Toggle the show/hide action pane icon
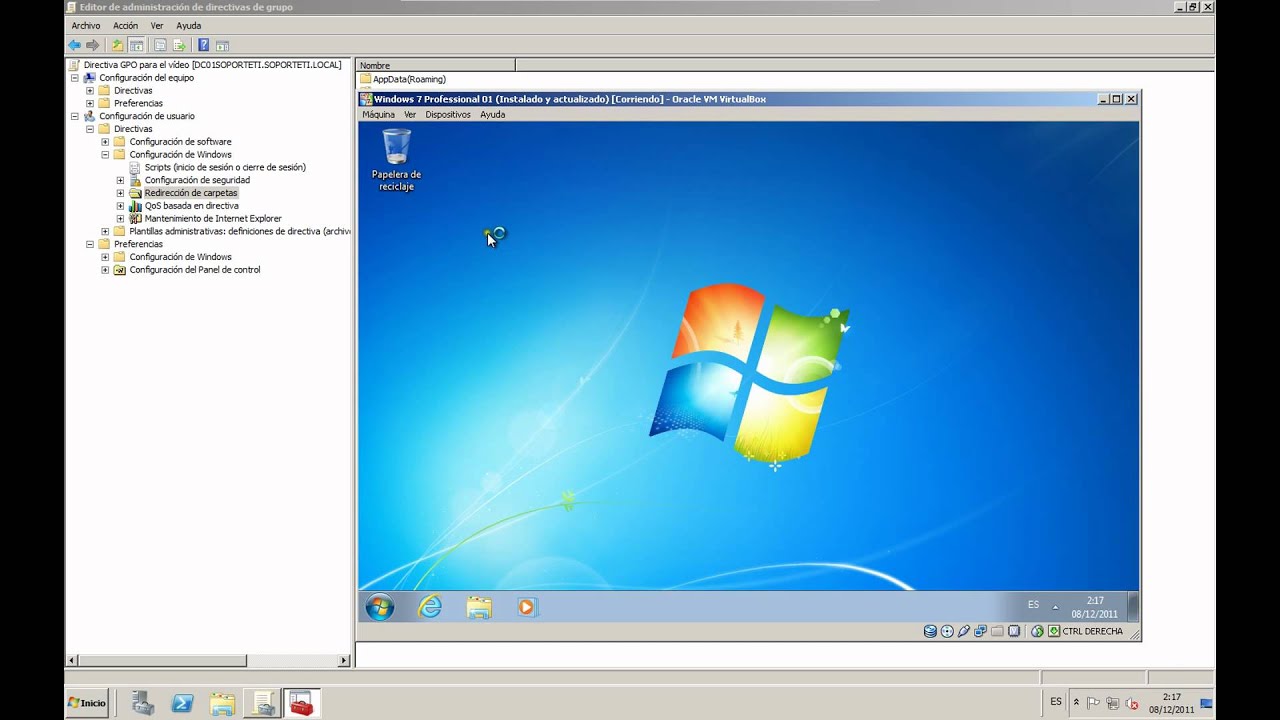 [222, 45]
